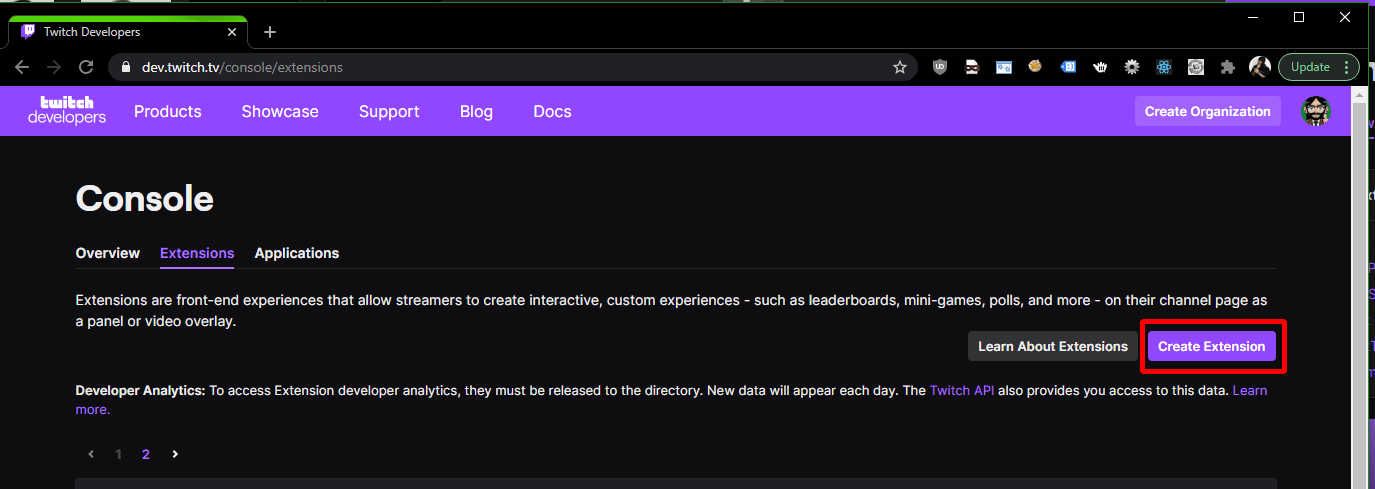The image size is (1375, 489).
Task: Click the site lock icon
Action: click(x=125, y=67)
